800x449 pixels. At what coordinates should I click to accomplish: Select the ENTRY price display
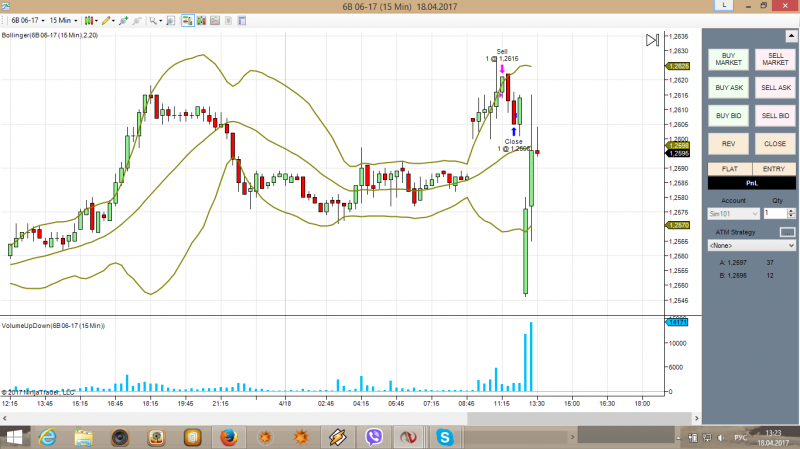click(774, 169)
